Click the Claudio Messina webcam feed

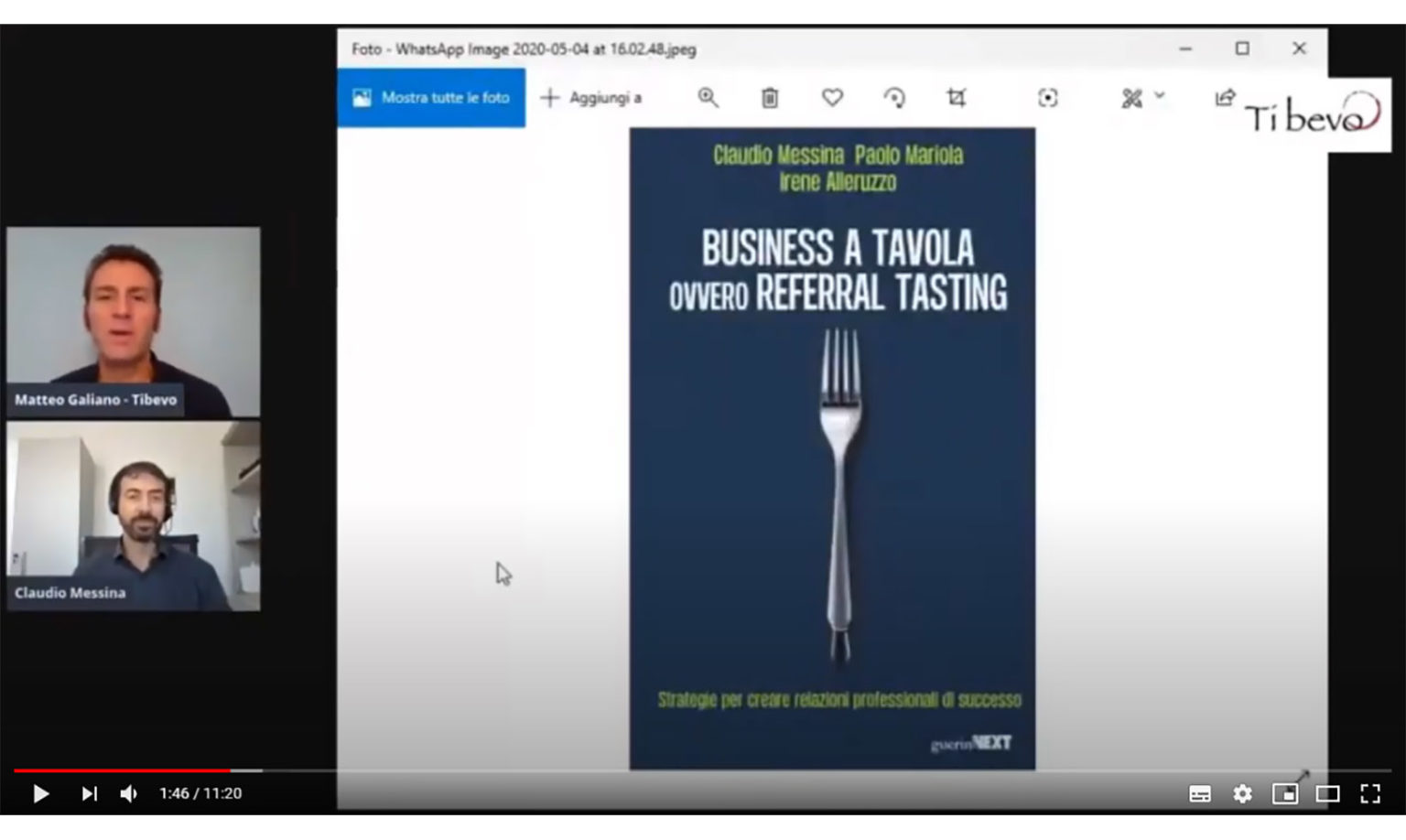coord(134,515)
